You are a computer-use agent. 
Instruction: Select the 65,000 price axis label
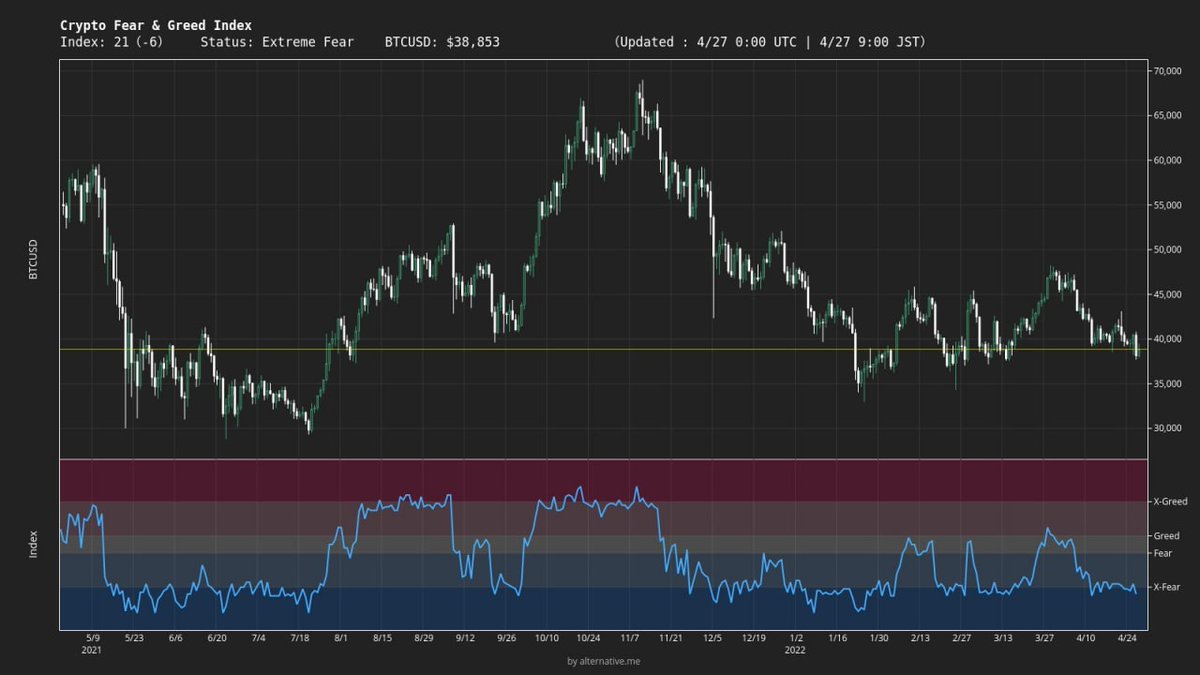pos(1168,116)
